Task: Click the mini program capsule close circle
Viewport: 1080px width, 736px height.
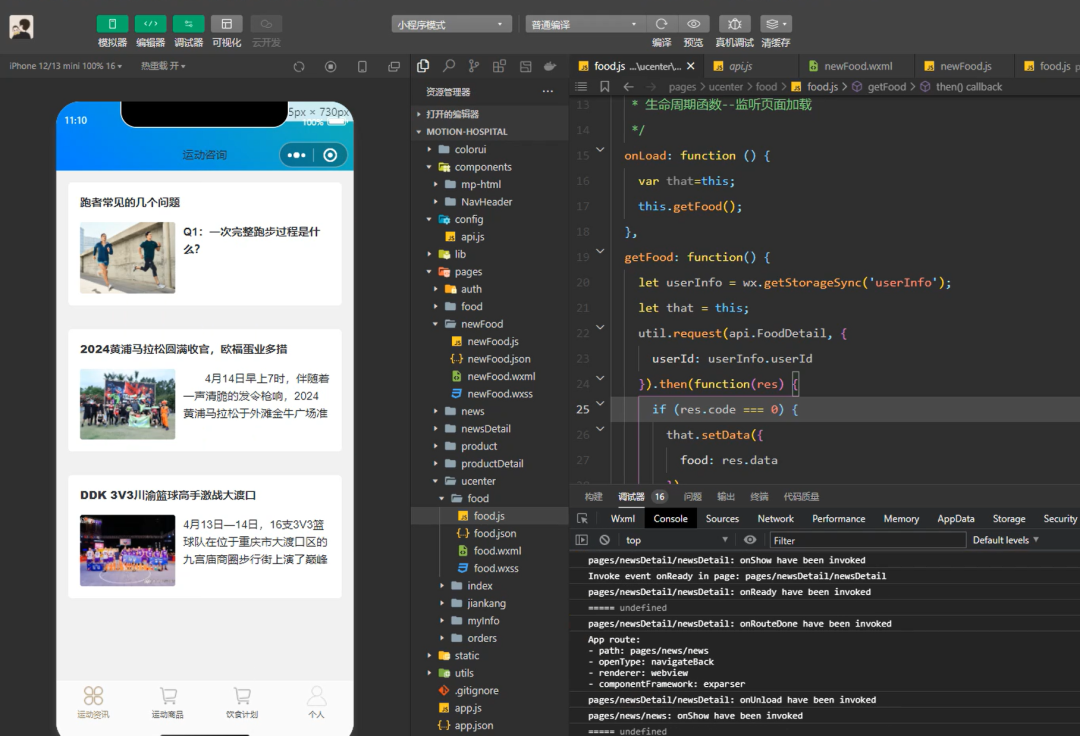Action: tap(330, 155)
